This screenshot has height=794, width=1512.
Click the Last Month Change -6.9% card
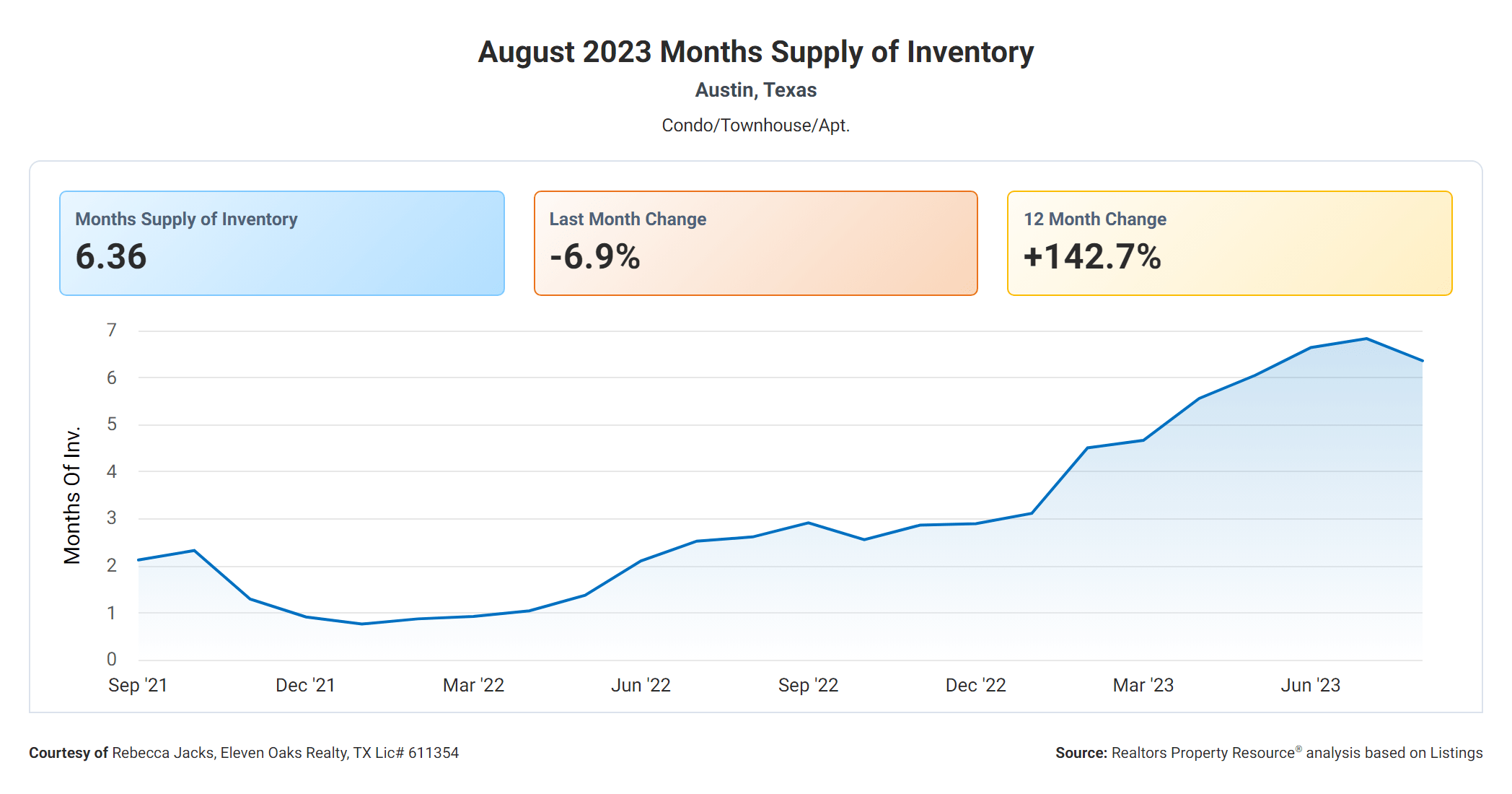(755, 243)
